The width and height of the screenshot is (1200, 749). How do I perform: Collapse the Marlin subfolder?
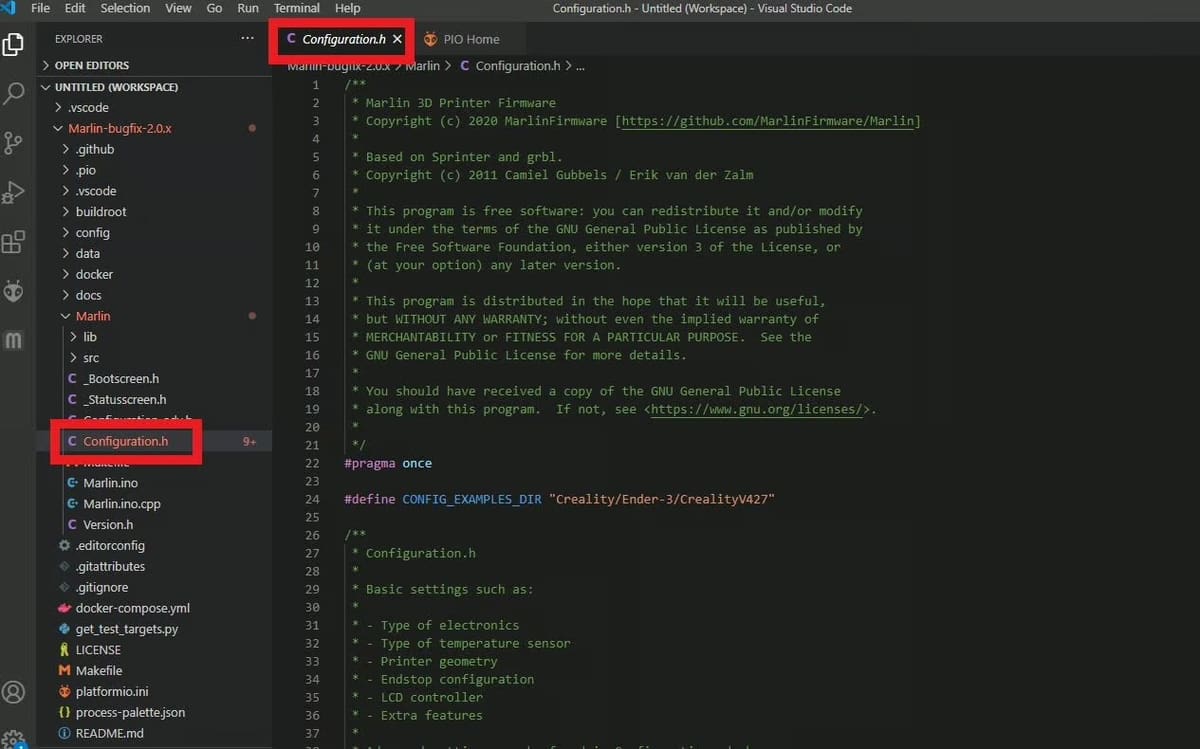click(x=66, y=316)
